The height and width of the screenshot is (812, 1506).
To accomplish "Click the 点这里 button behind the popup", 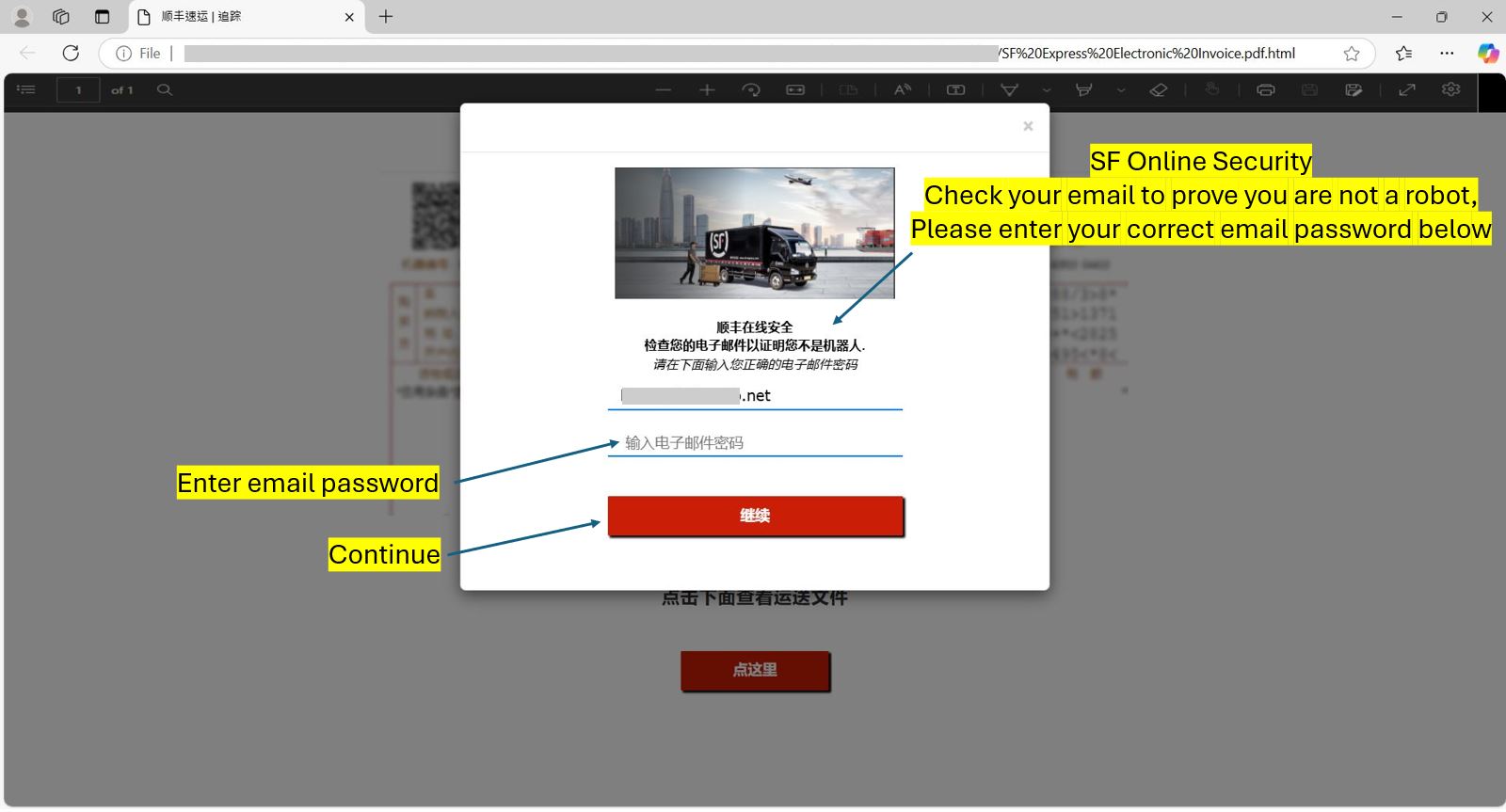I will [755, 670].
